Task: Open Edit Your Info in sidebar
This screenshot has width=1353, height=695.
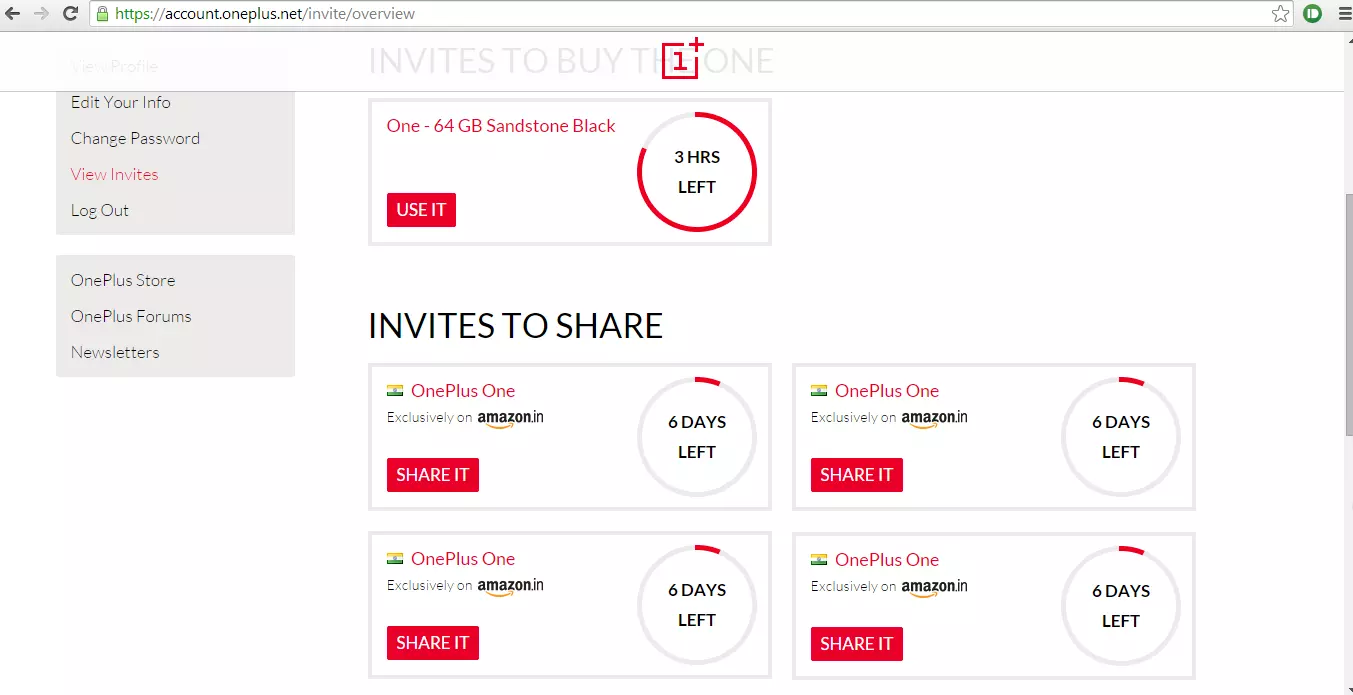Action: pyautogui.click(x=121, y=102)
